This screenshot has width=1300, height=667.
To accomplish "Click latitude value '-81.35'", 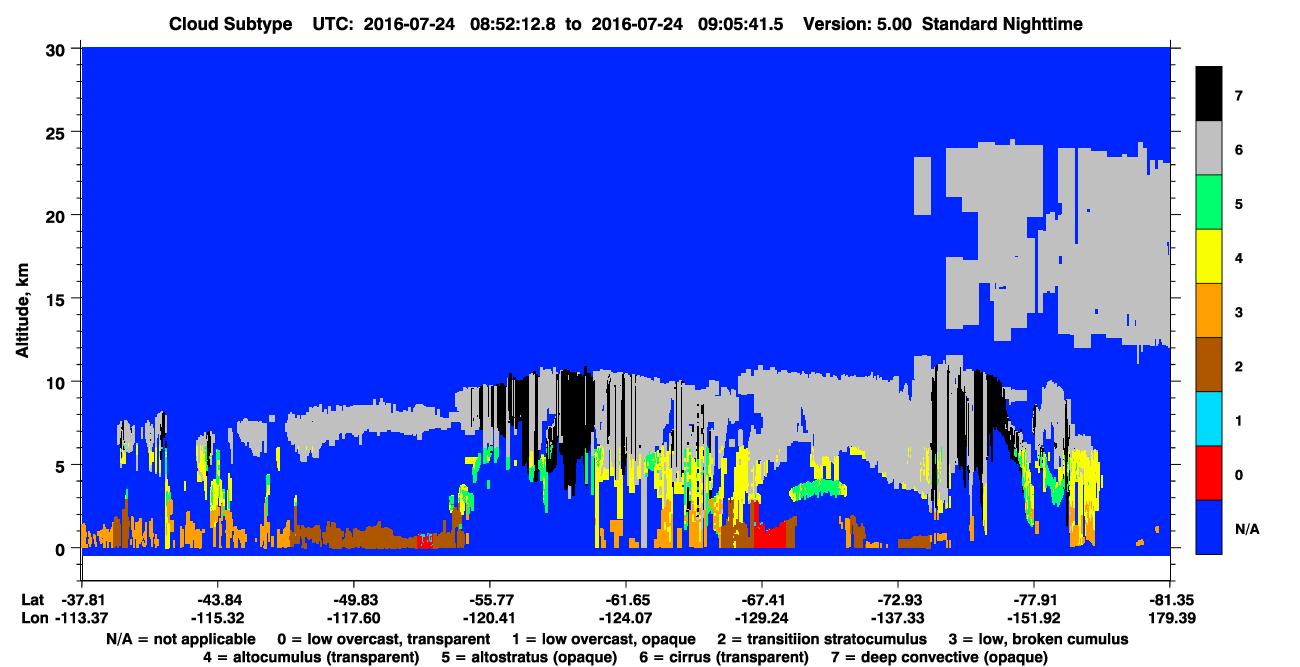I will click(x=1170, y=600).
